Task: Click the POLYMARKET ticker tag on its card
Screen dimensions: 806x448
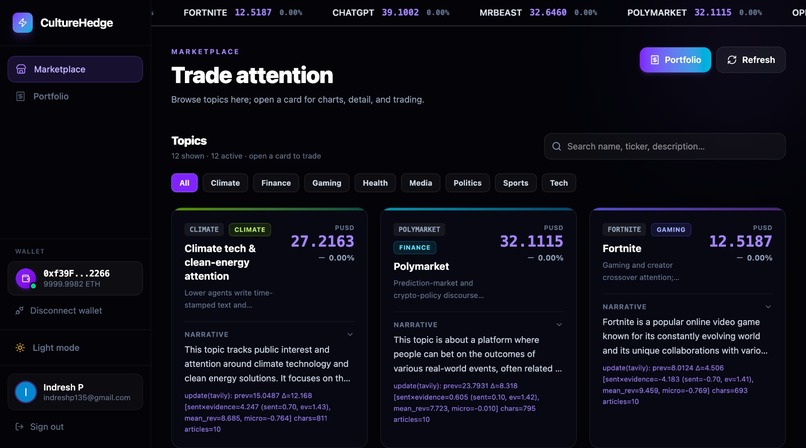Action: (419, 230)
